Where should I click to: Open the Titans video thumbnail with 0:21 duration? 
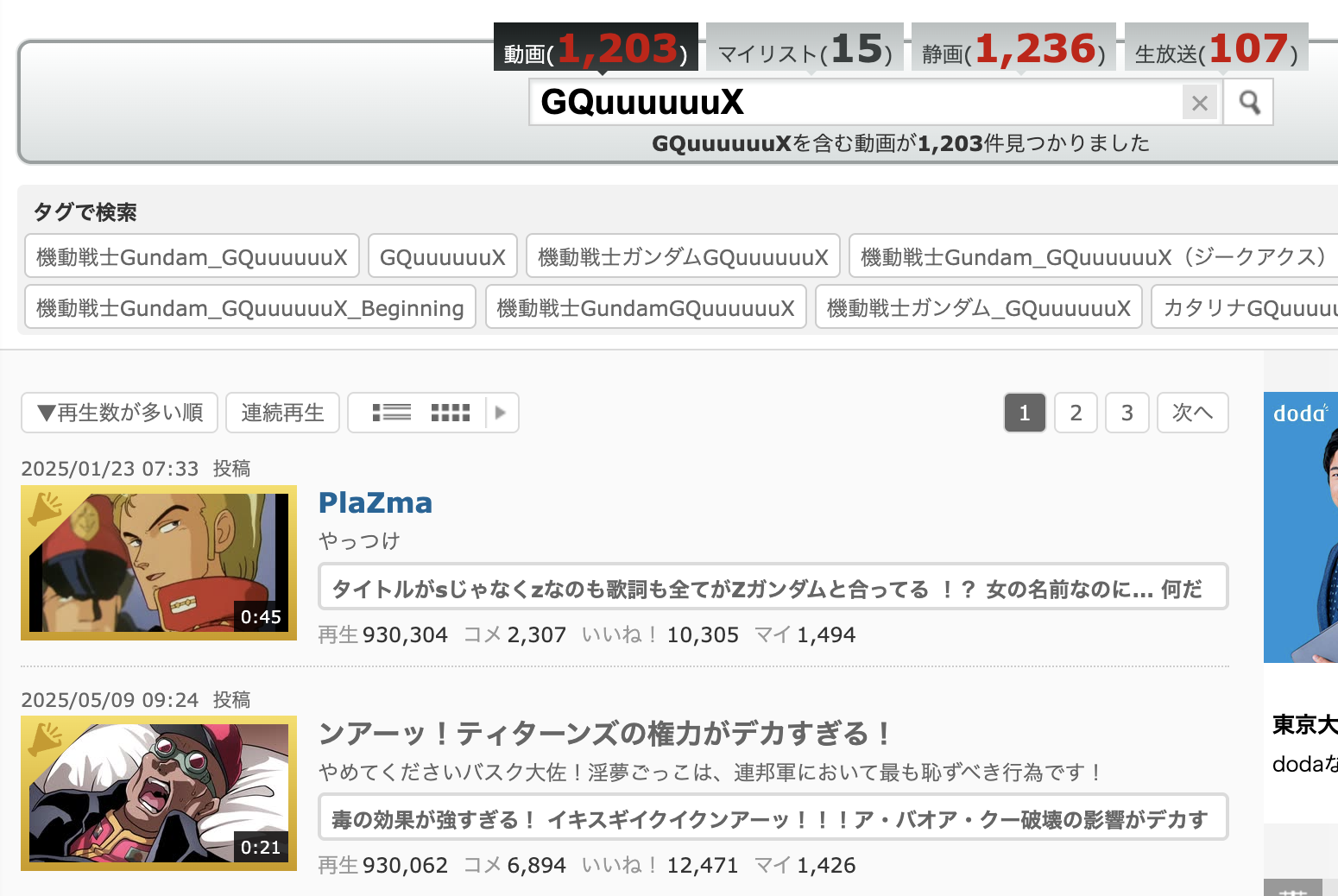click(159, 793)
